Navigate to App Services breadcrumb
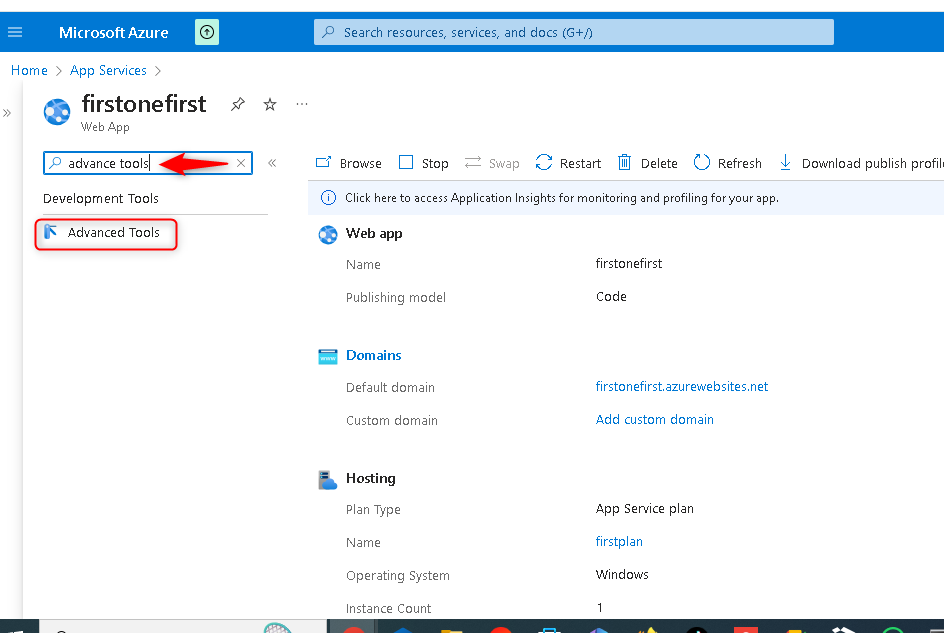The image size is (944, 633). [x=108, y=70]
